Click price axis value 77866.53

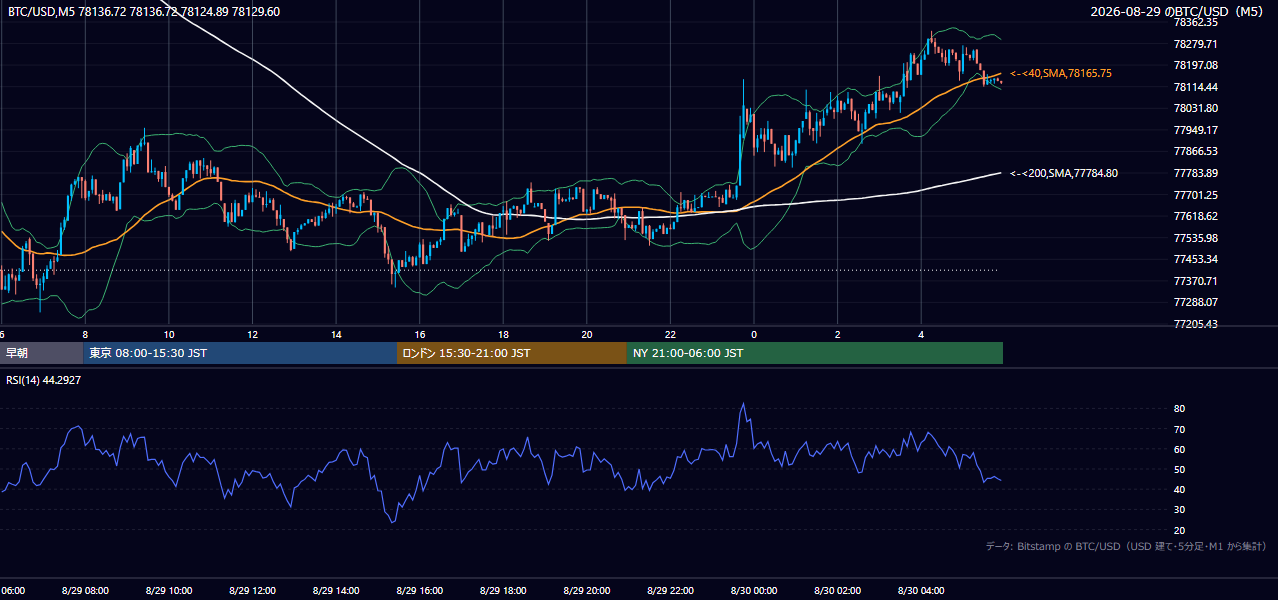click(x=1195, y=151)
